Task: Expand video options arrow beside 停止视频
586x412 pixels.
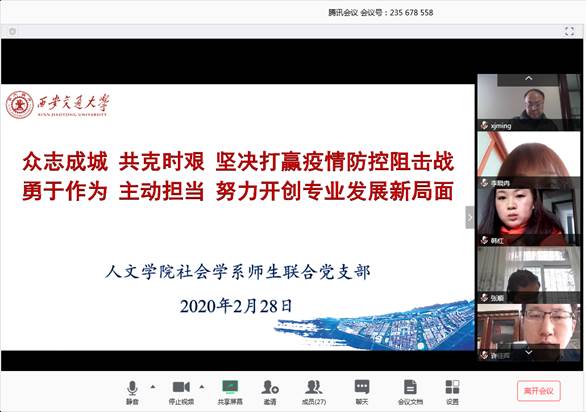Action: 202,387
